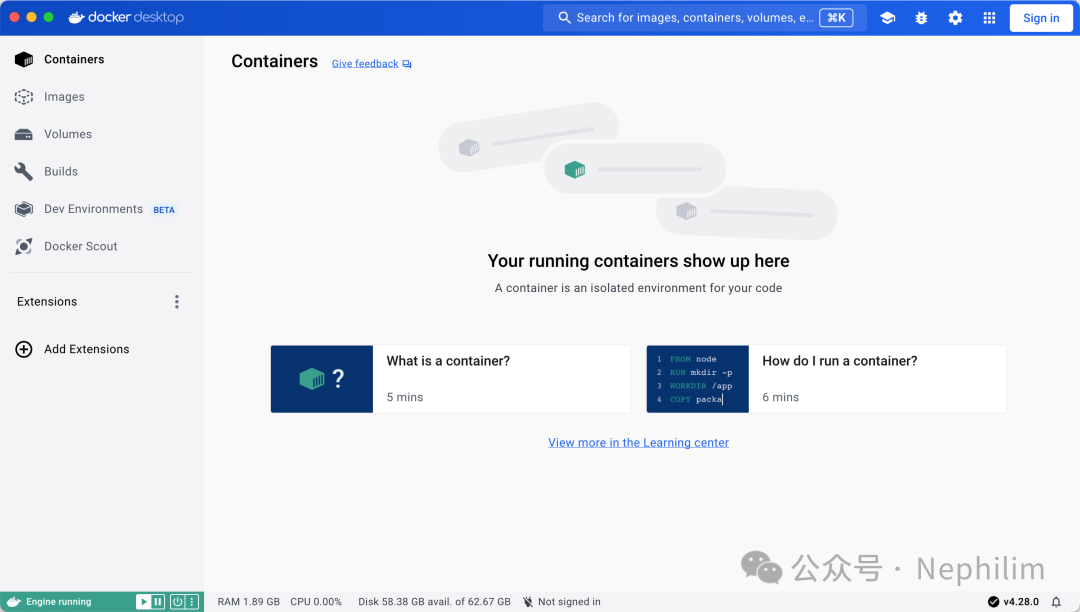This screenshot has height=612, width=1080.
Task: Pause the Docker engine
Action: [x=158, y=602]
